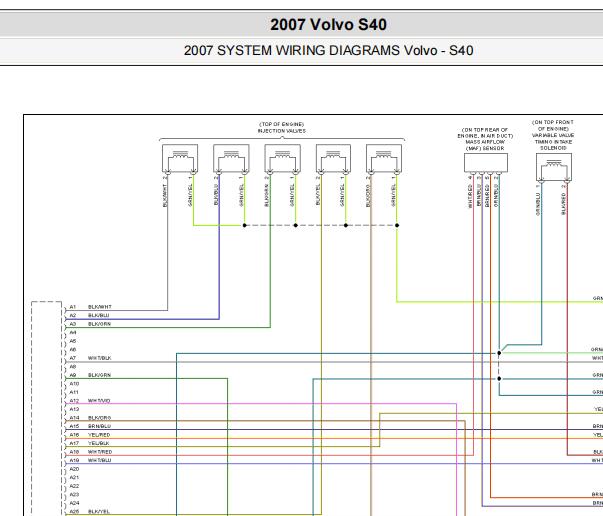Select connector pin label A12
This screenshot has width=603, height=516.
click(74, 401)
